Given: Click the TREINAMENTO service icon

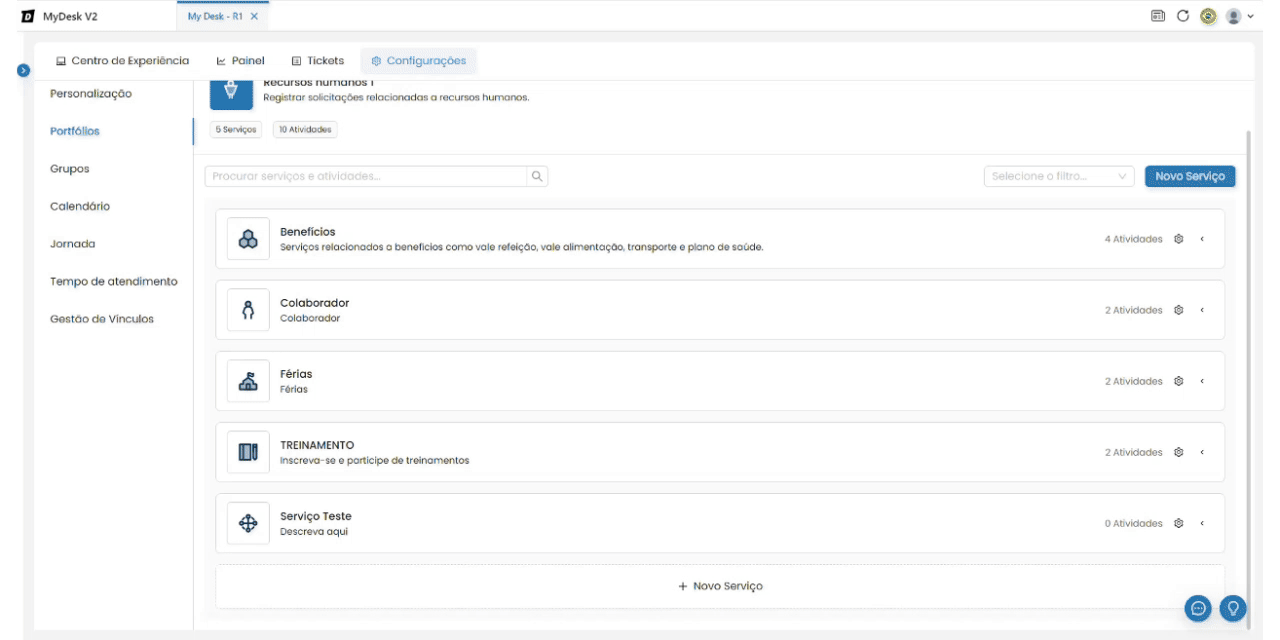Looking at the screenshot, I should pos(248,452).
